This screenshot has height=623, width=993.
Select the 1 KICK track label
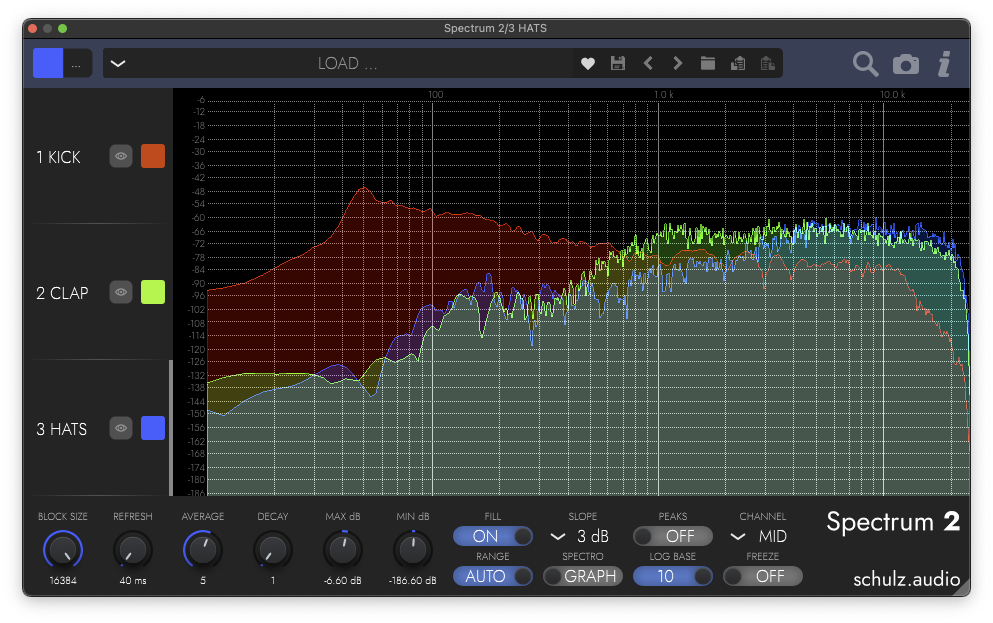pos(58,157)
